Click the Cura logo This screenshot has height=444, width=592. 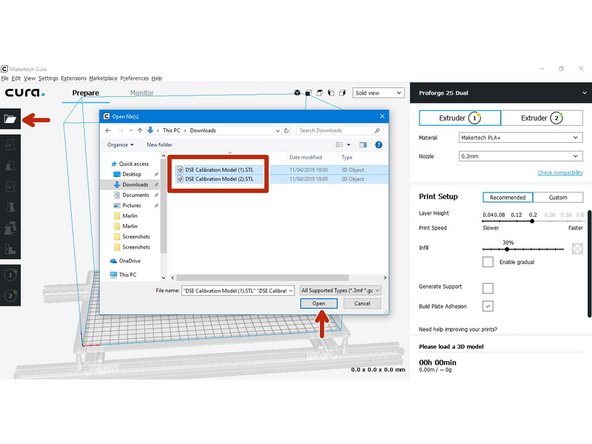[25, 92]
